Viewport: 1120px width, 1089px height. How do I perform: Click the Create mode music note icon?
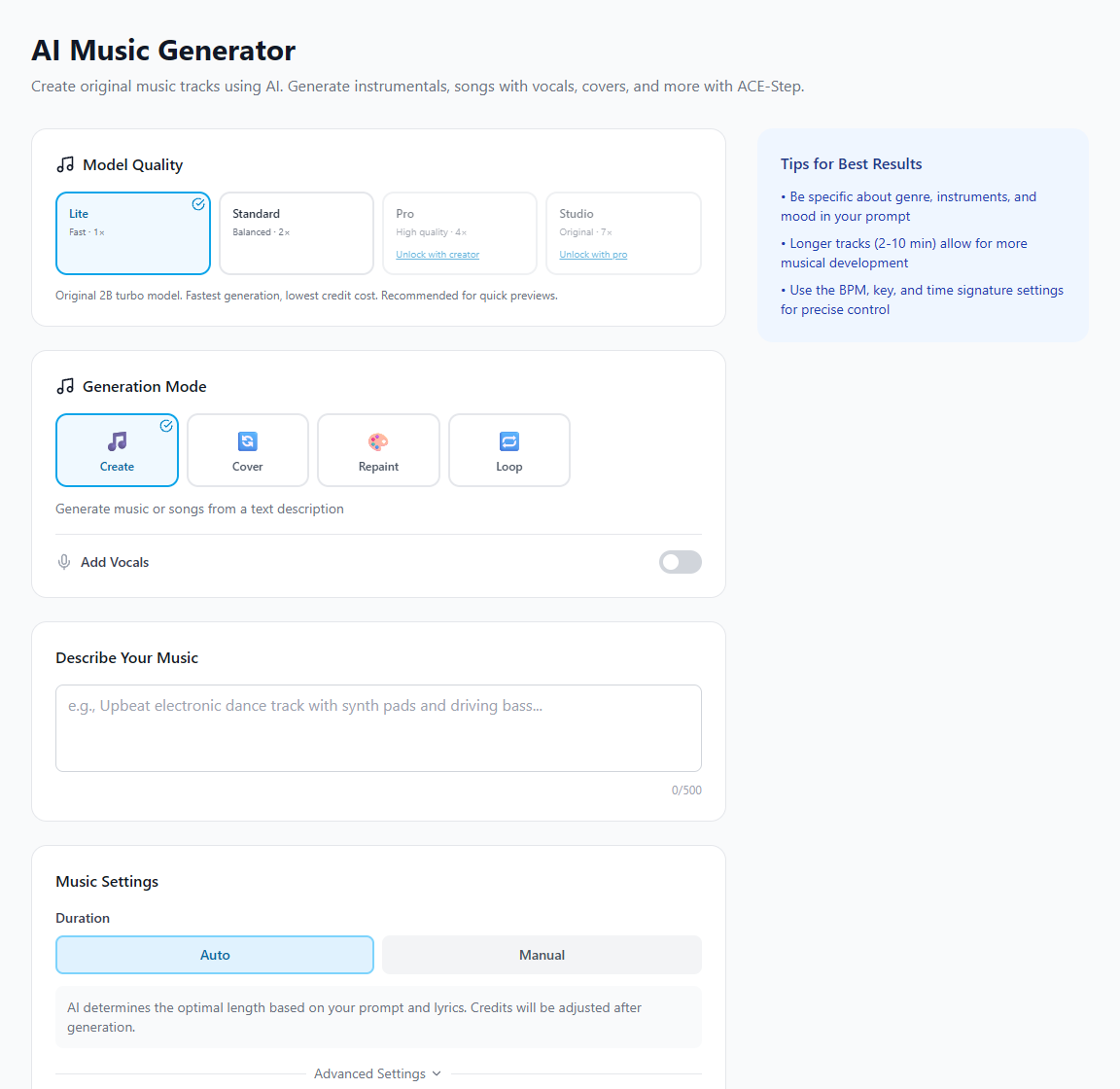[x=117, y=441]
